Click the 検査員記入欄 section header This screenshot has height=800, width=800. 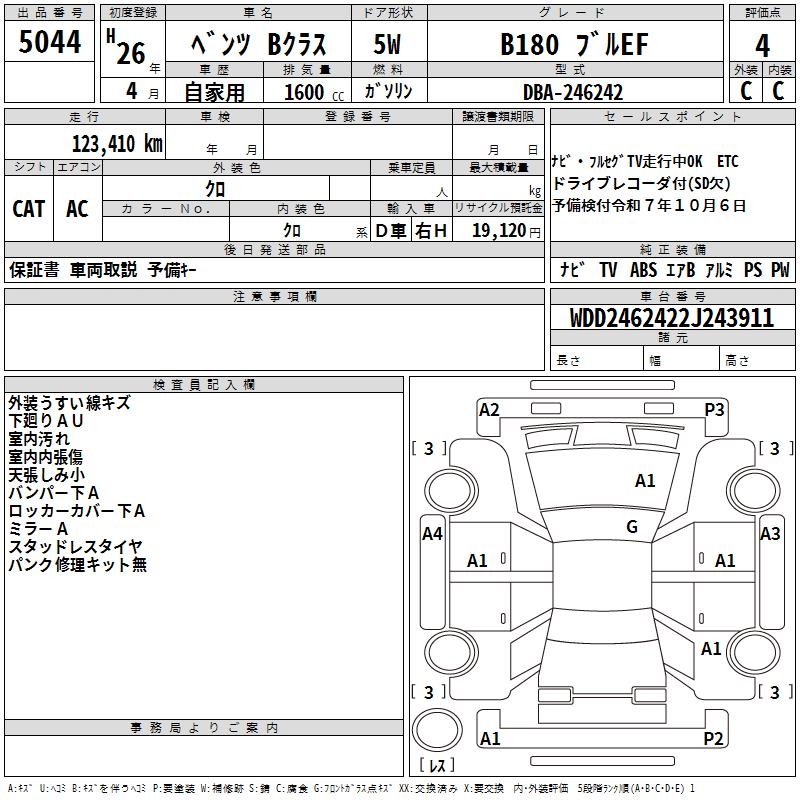click(204, 385)
